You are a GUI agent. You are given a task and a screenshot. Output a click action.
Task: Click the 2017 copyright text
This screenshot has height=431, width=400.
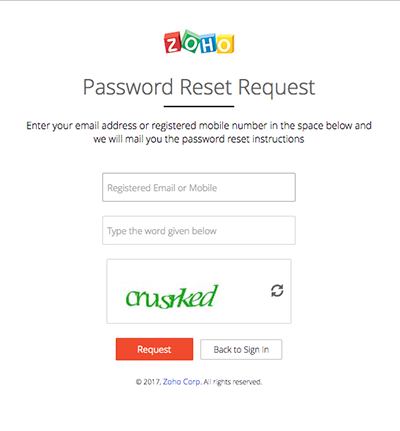(148, 382)
